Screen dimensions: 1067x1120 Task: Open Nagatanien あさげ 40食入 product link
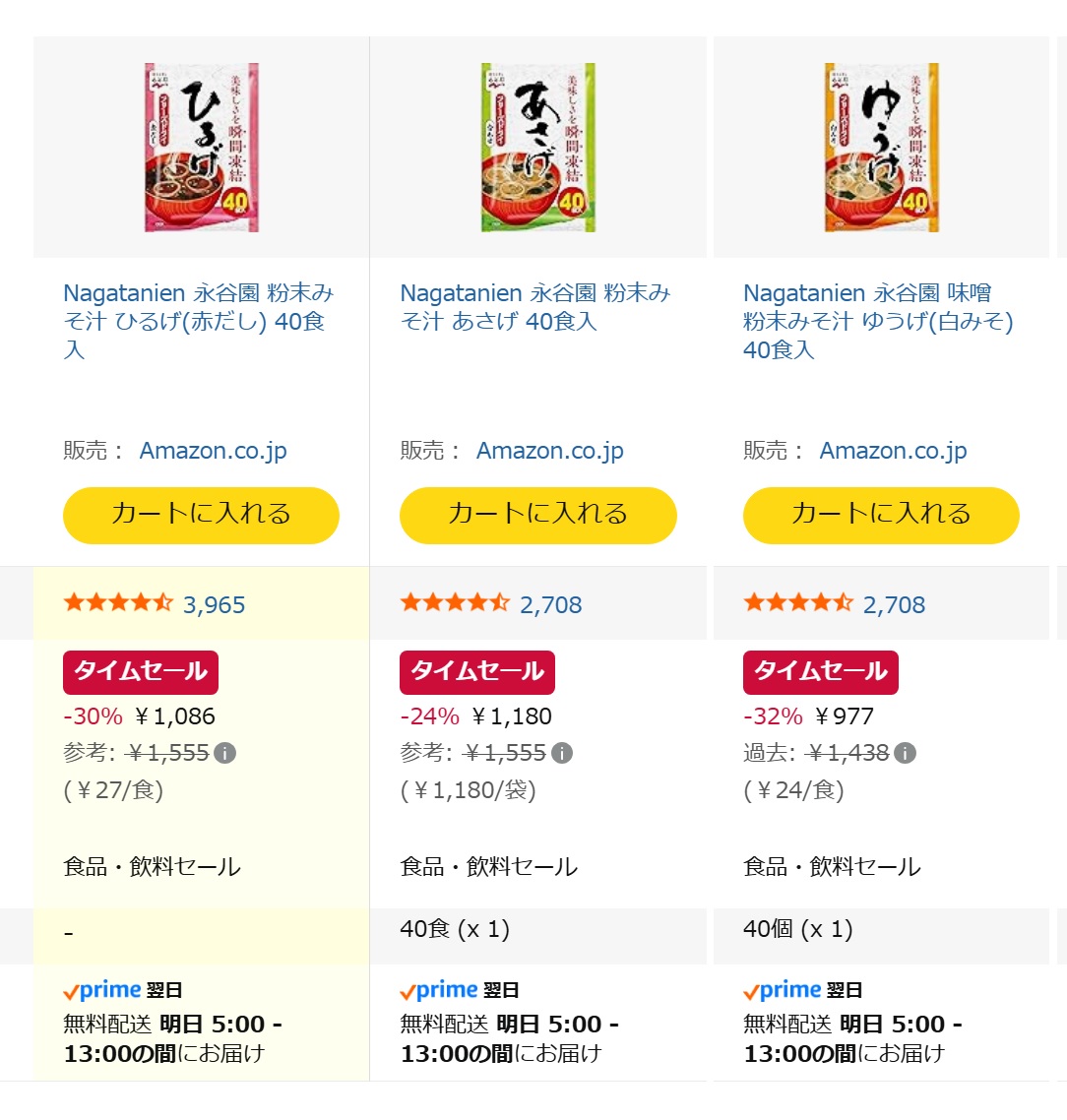[x=534, y=307]
